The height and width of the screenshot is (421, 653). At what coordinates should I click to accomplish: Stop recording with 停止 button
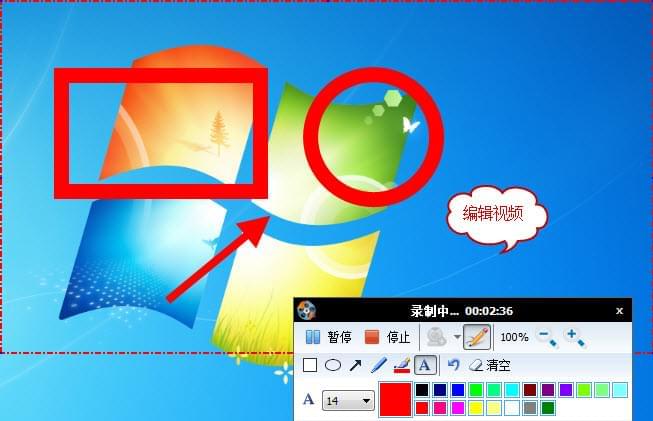click(387, 337)
